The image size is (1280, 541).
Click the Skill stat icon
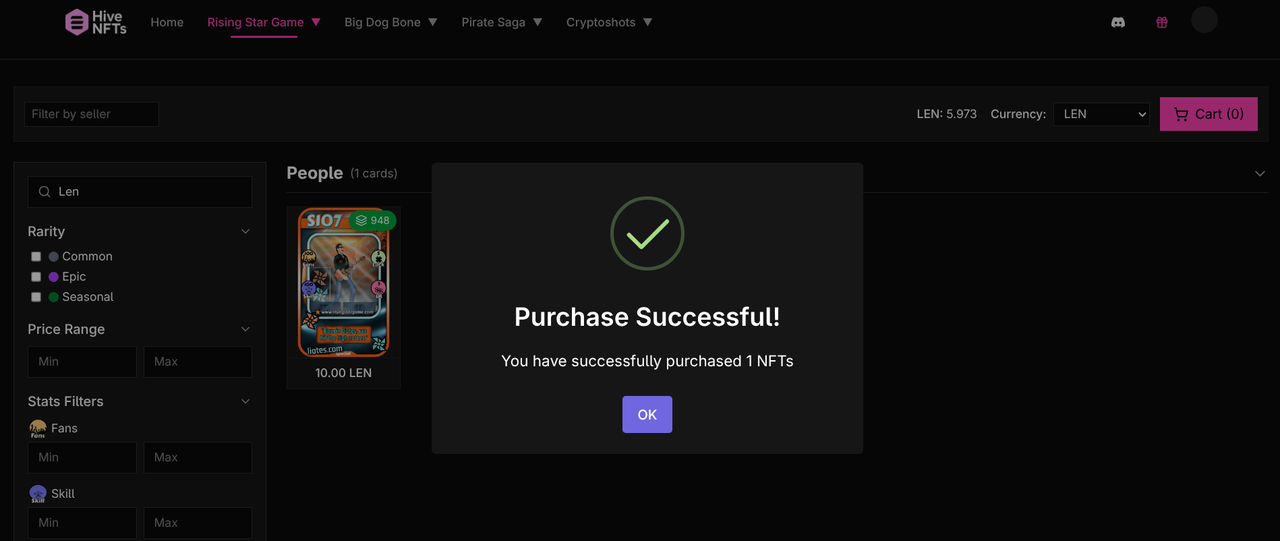pos(38,494)
